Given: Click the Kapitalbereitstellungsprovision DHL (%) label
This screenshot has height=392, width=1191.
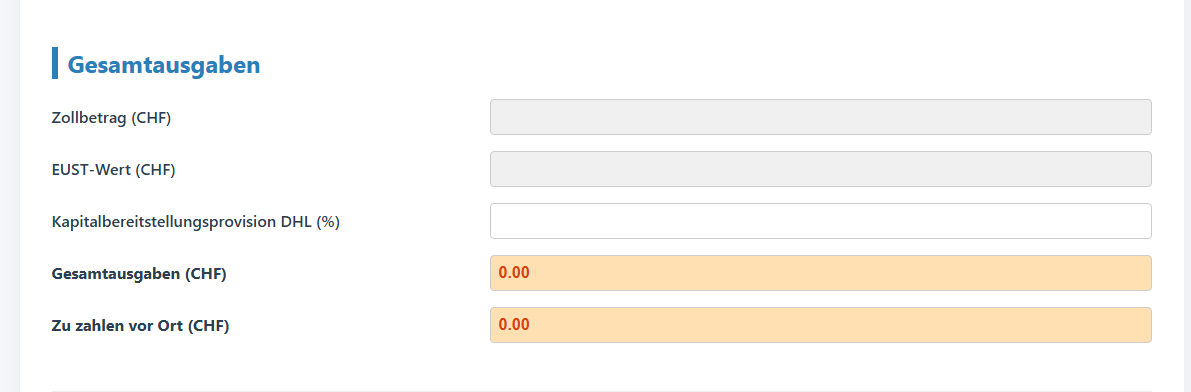Looking at the screenshot, I should click(x=195, y=222).
